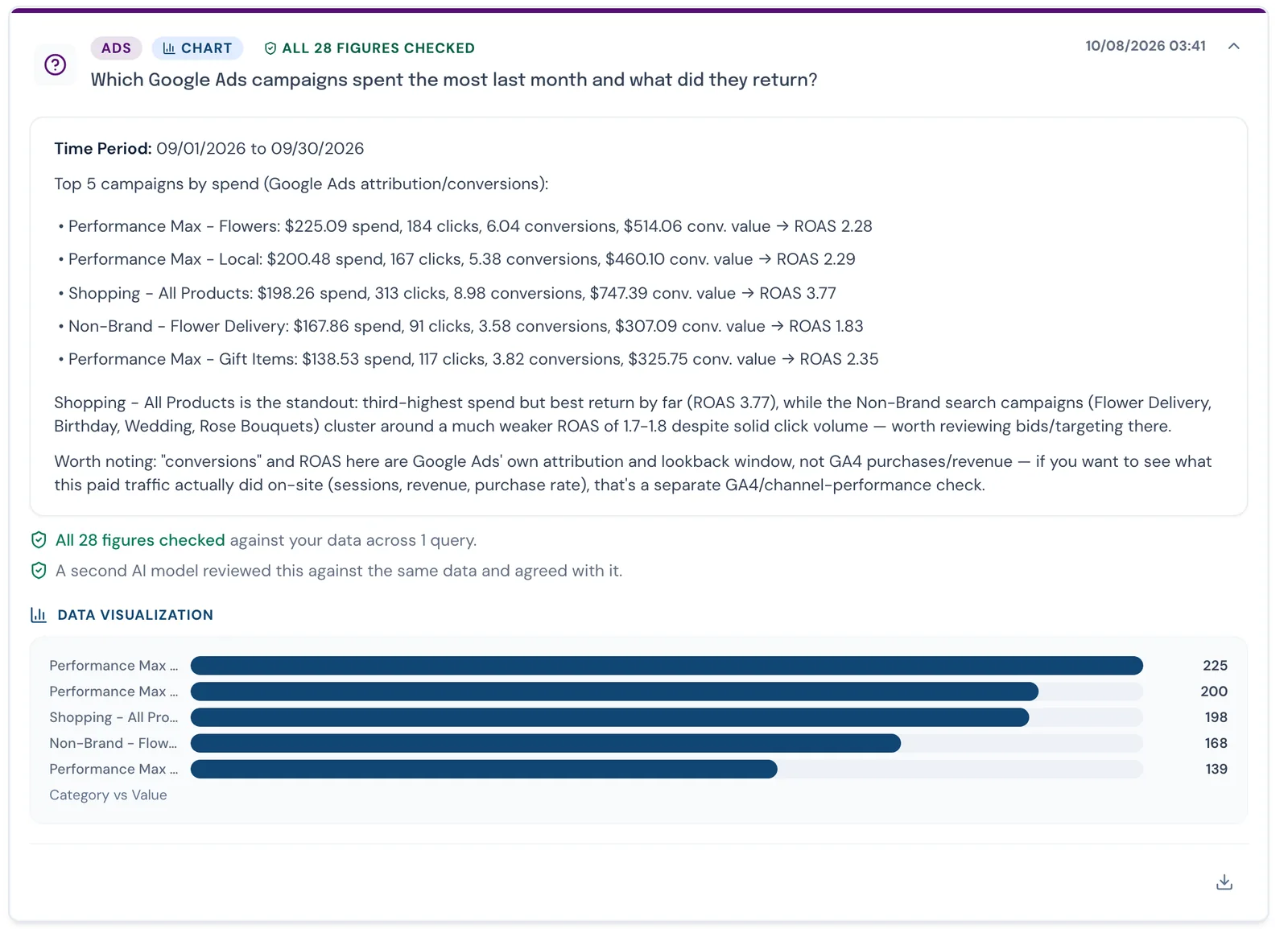Click the Non-Brand – Flow... chart label
1288x929 pixels.
pyautogui.click(x=113, y=743)
